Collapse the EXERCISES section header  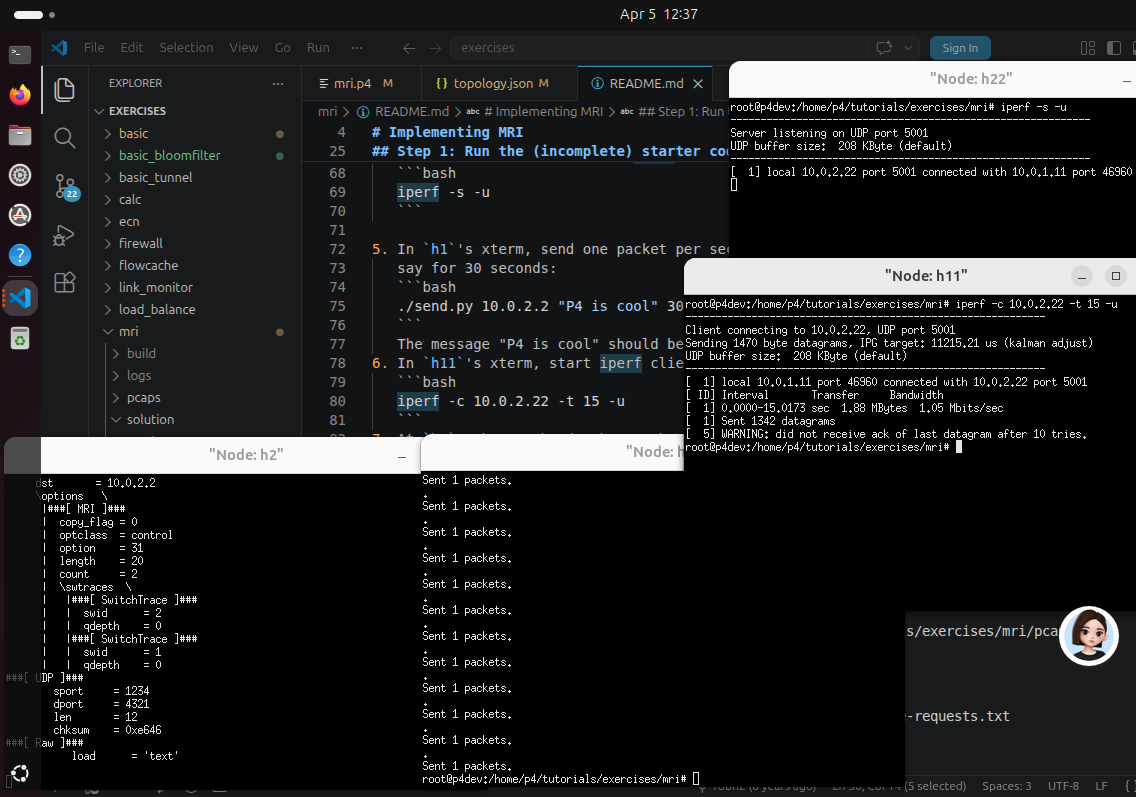196,111
